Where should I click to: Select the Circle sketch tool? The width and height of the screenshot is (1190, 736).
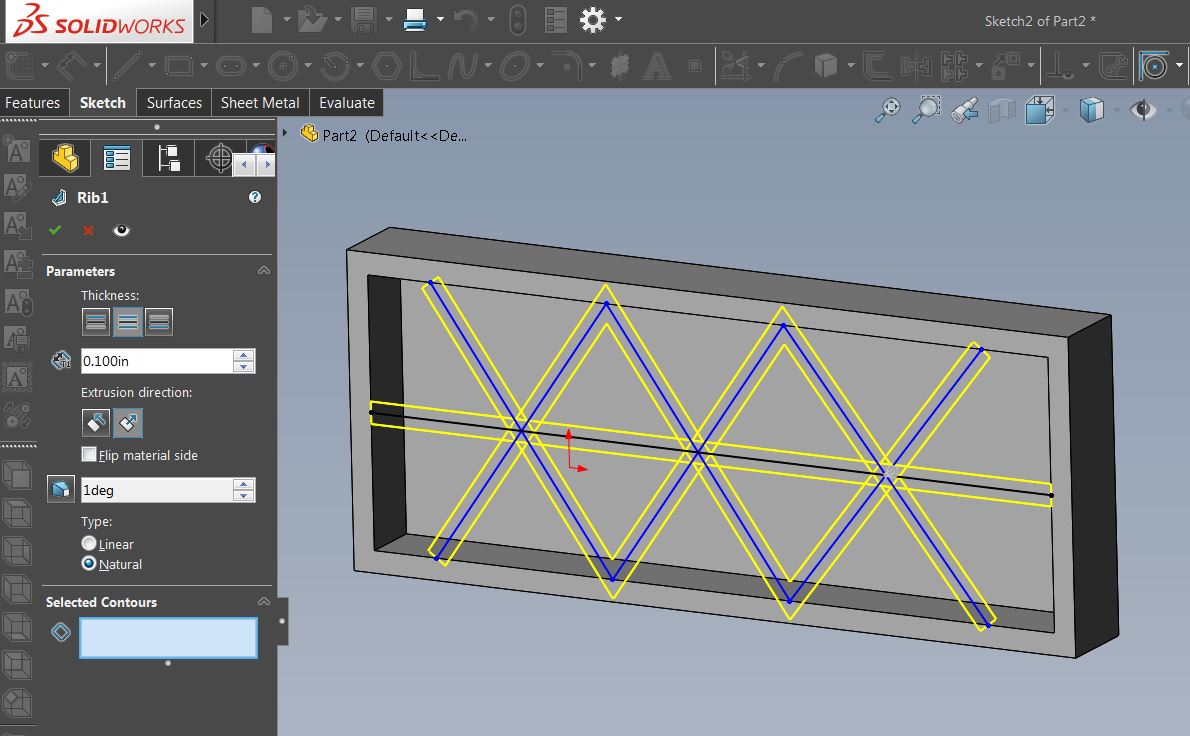284,66
